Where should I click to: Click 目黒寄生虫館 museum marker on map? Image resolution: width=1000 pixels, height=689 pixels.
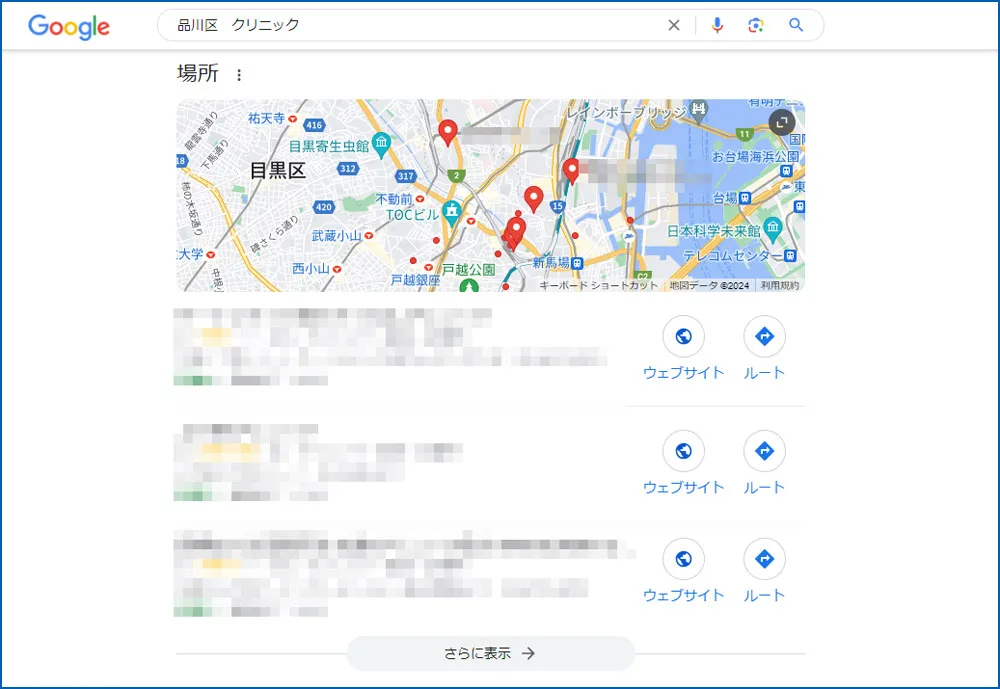tap(381, 145)
